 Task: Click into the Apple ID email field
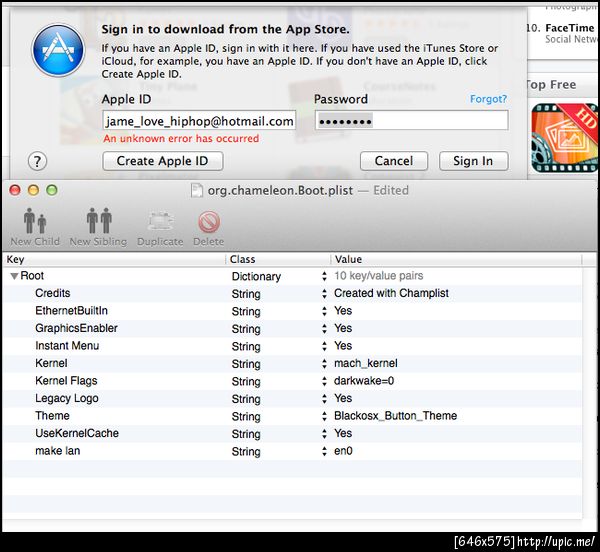(199, 121)
